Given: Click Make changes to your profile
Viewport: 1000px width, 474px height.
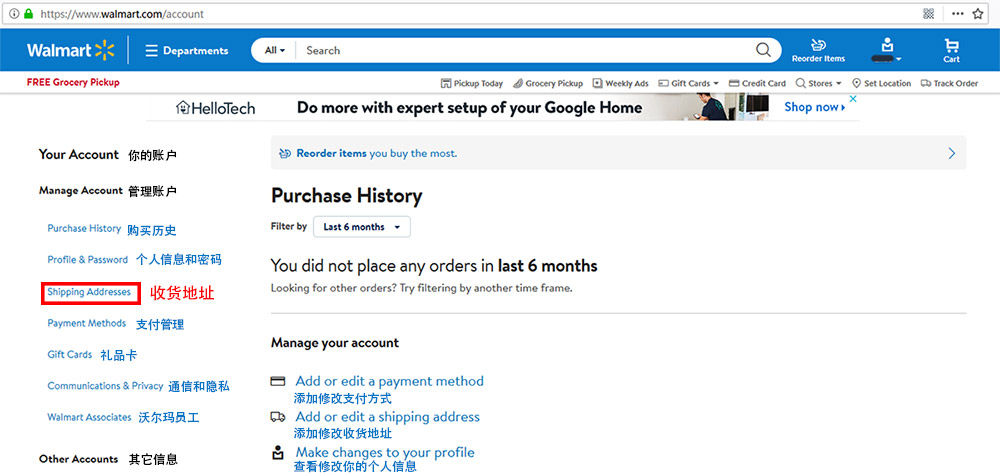Looking at the screenshot, I should 385,453.
